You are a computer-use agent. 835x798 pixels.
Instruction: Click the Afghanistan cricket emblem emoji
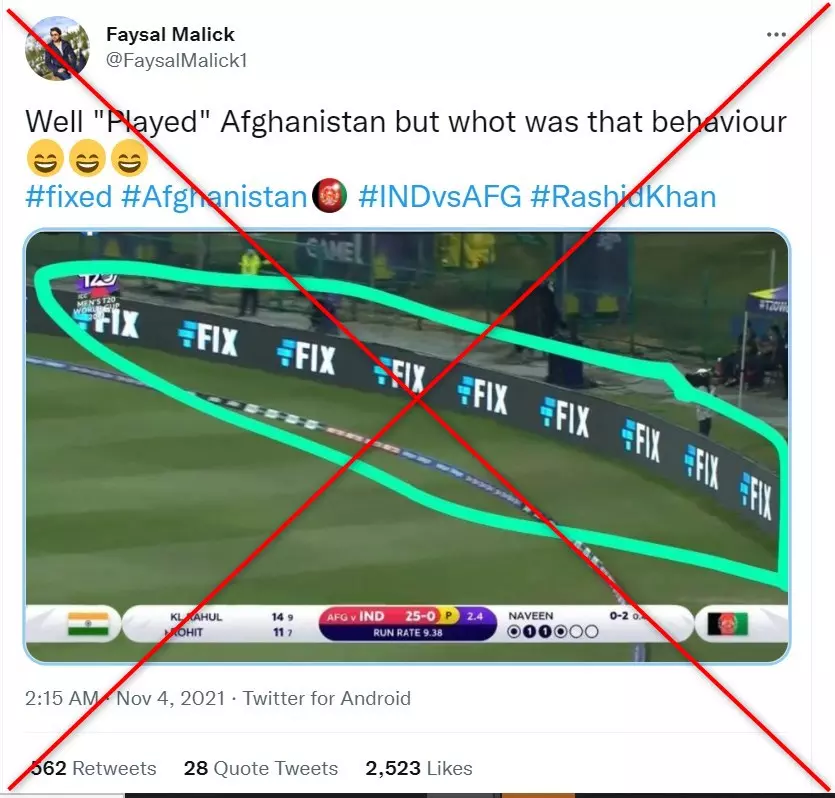coord(330,196)
